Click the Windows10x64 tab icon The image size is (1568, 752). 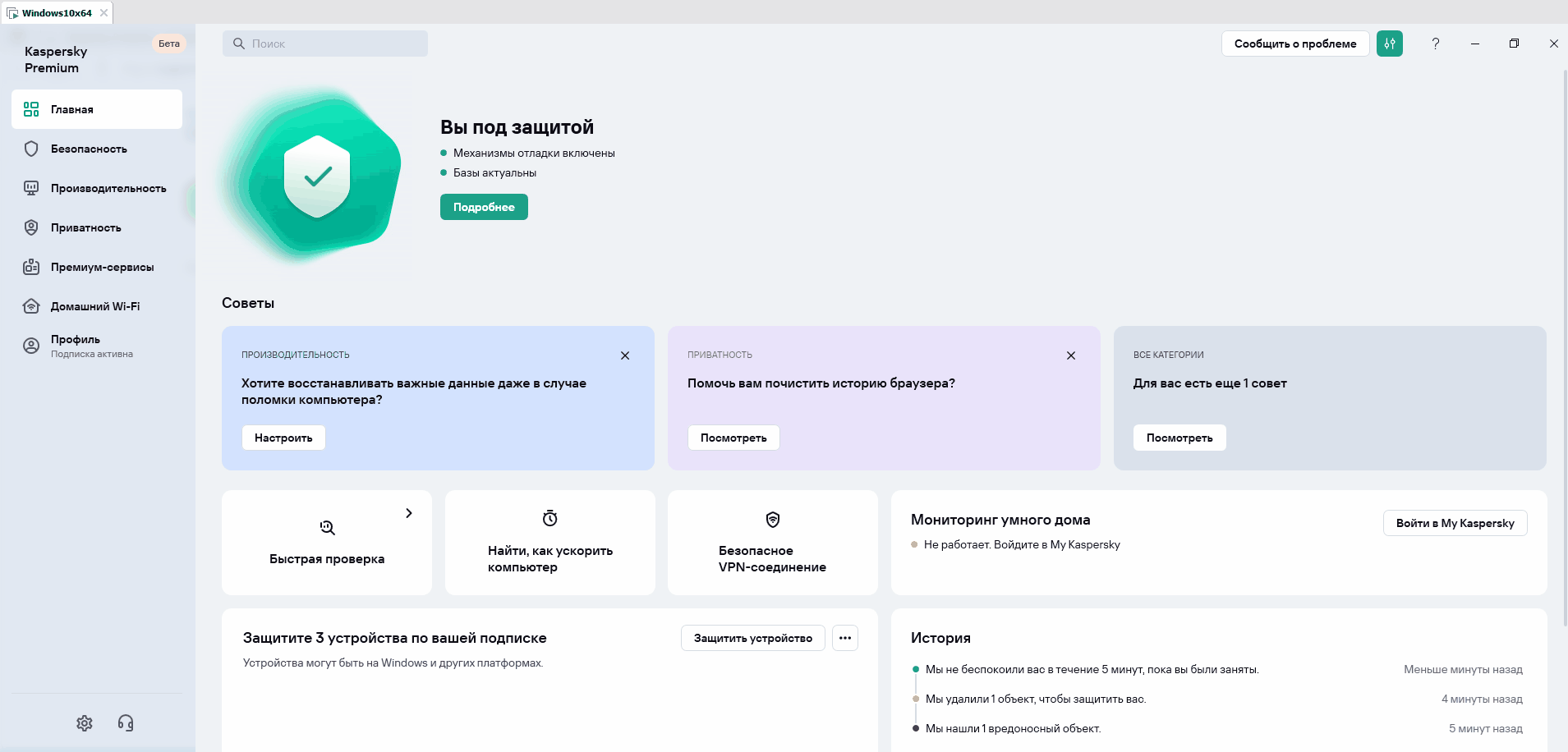pos(12,13)
